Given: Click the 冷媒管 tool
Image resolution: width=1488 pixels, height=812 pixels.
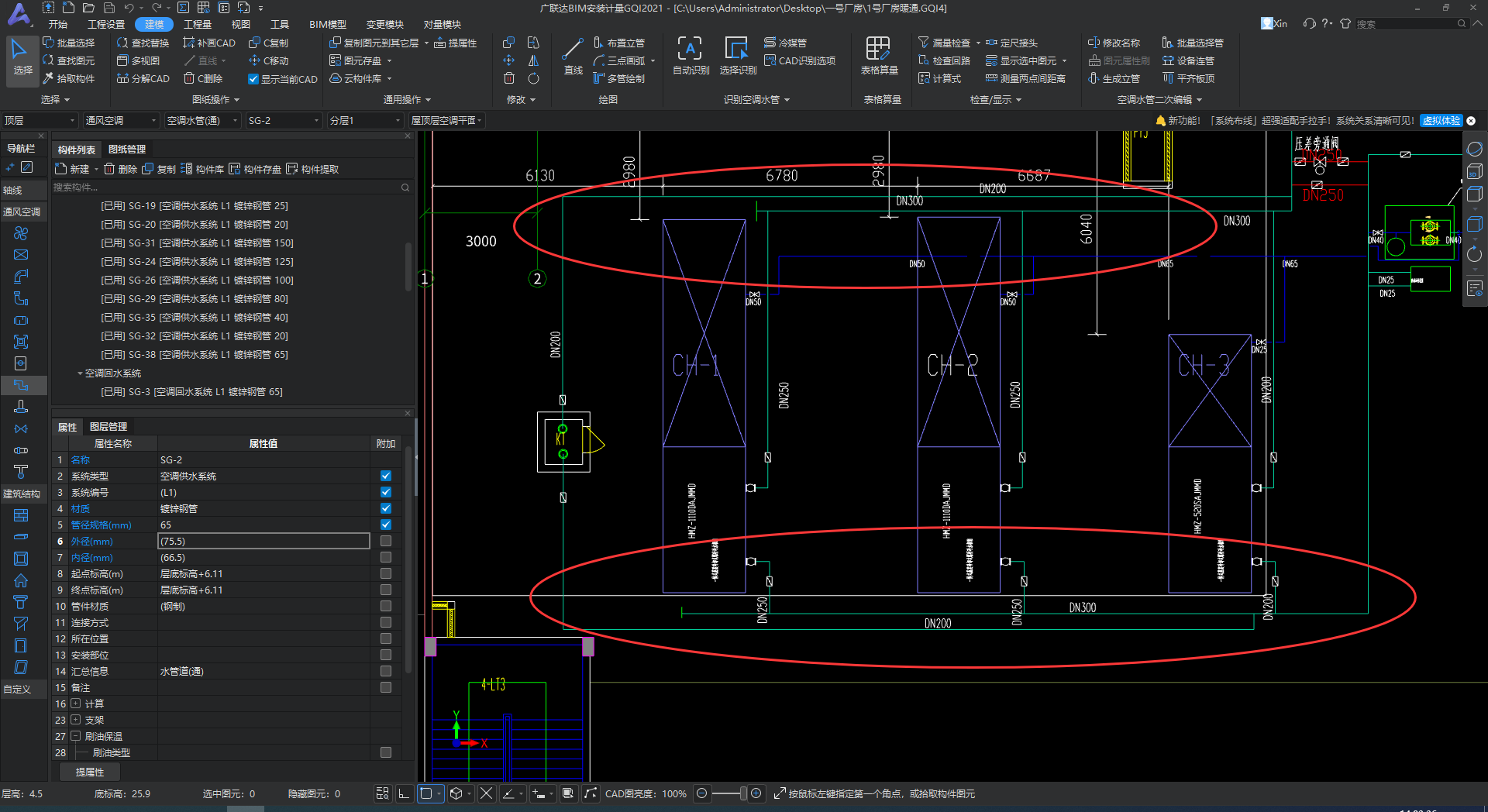Looking at the screenshot, I should coord(785,43).
